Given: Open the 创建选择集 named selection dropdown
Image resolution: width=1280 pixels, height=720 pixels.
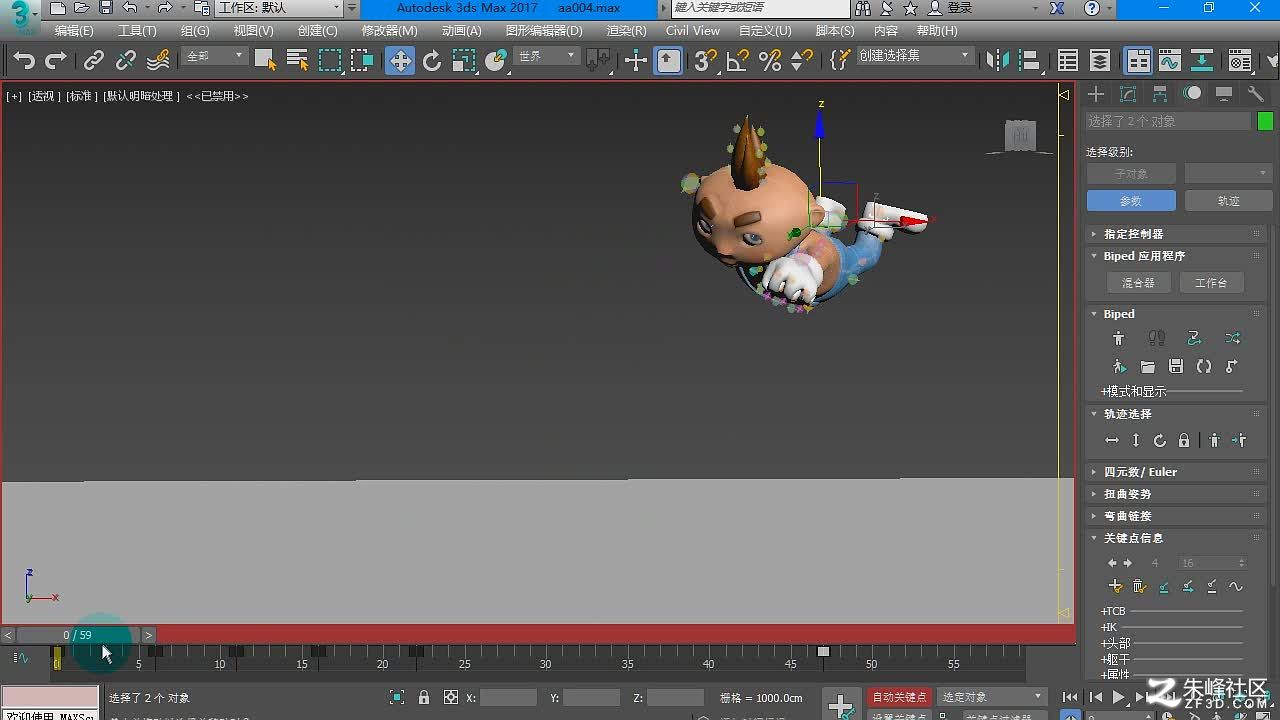Looking at the screenshot, I should [x=914, y=56].
